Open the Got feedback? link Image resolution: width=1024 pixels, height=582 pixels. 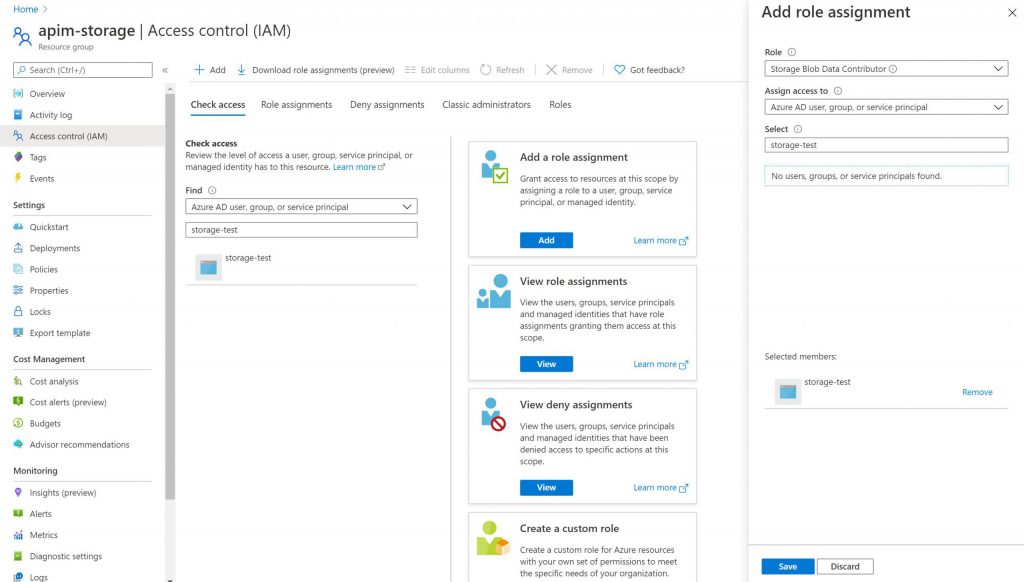(x=650, y=70)
